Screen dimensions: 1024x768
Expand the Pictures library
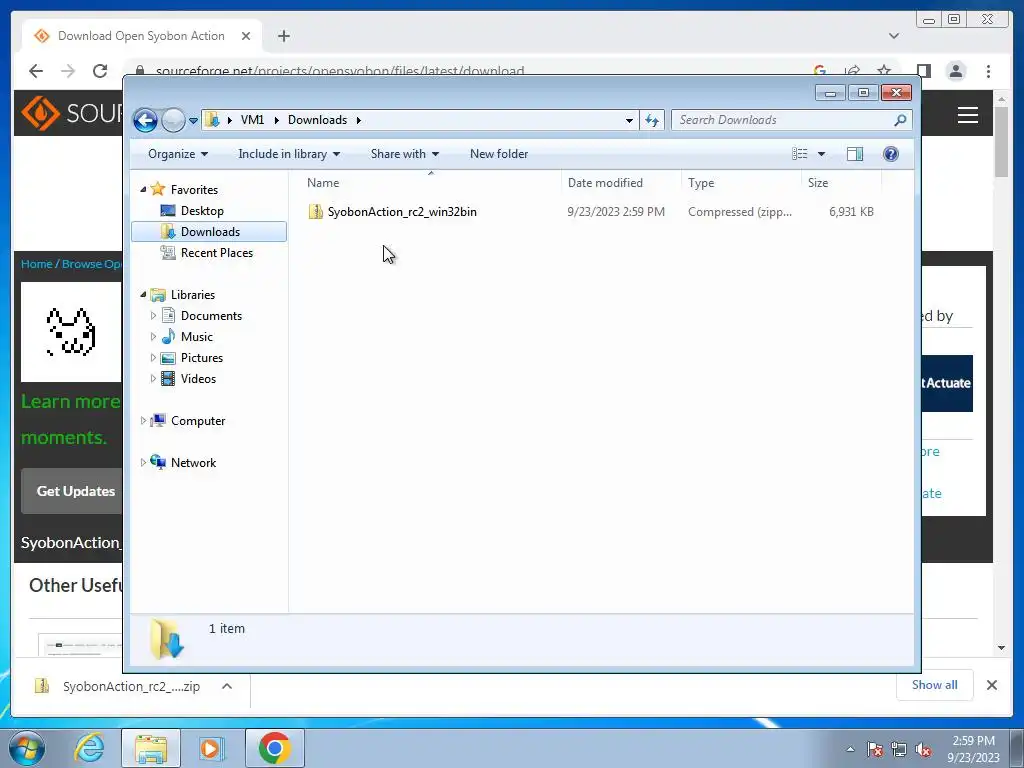pos(153,358)
